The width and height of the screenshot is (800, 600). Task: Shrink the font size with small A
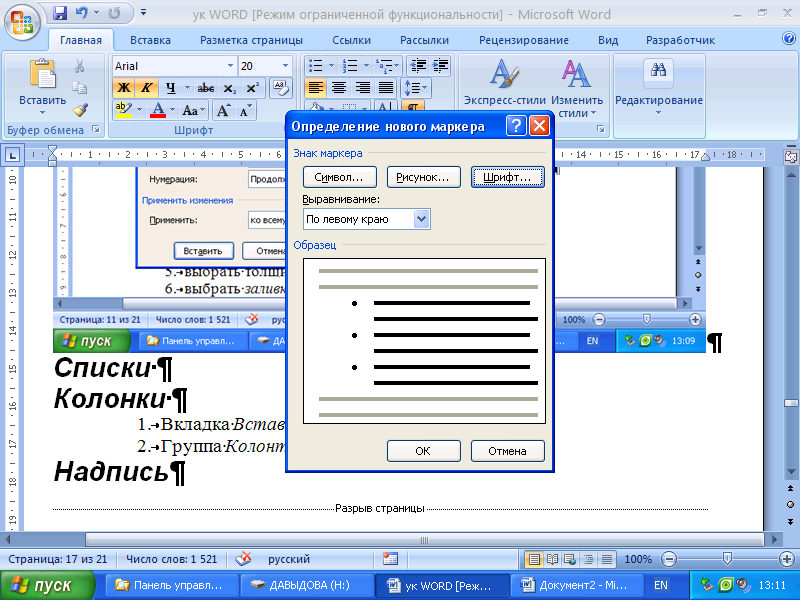[244, 110]
